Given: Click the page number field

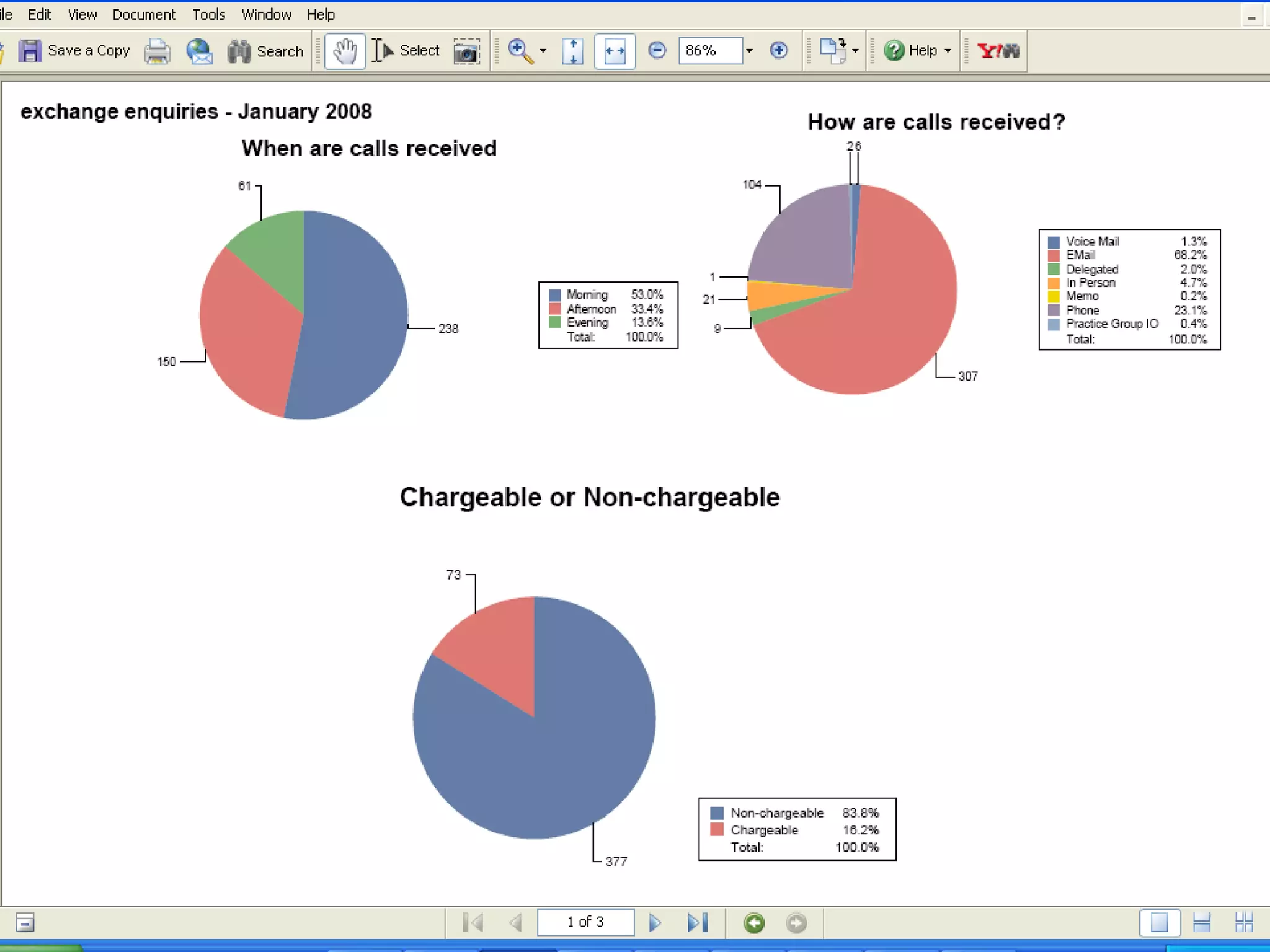Looking at the screenshot, I should pyautogui.click(x=585, y=922).
